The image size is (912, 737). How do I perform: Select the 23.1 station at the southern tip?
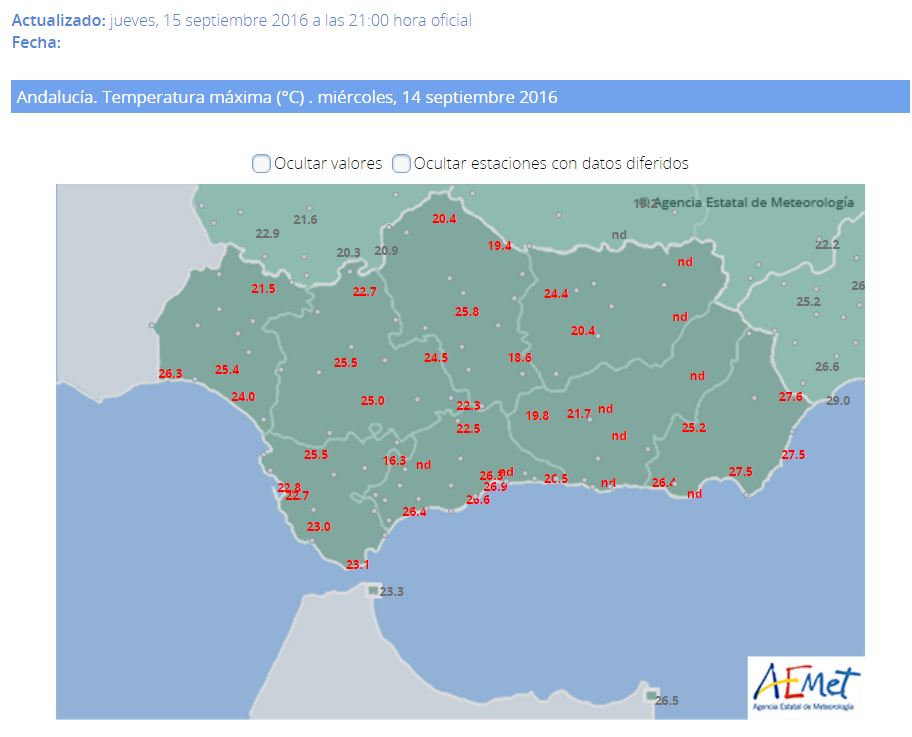(x=357, y=565)
